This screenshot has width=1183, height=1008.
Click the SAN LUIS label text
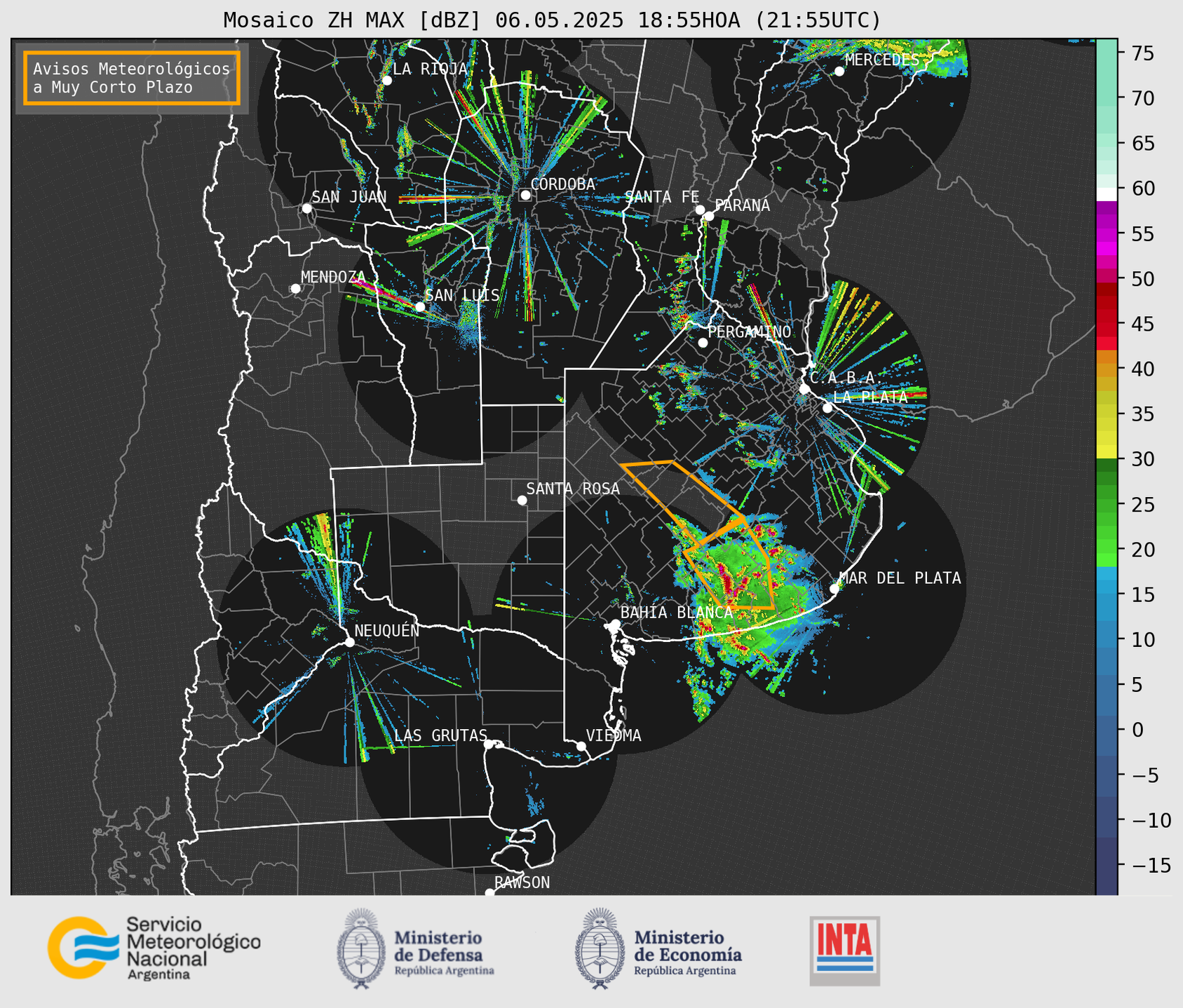[463, 295]
